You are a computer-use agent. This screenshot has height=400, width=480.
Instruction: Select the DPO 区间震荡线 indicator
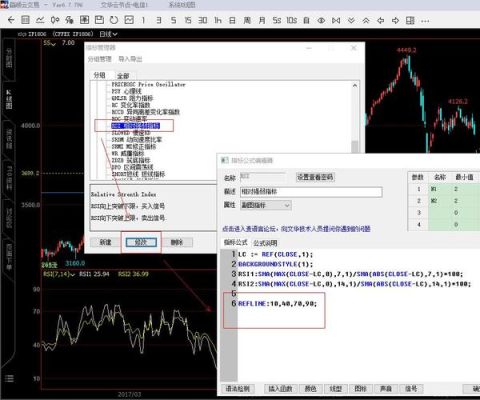point(132,167)
